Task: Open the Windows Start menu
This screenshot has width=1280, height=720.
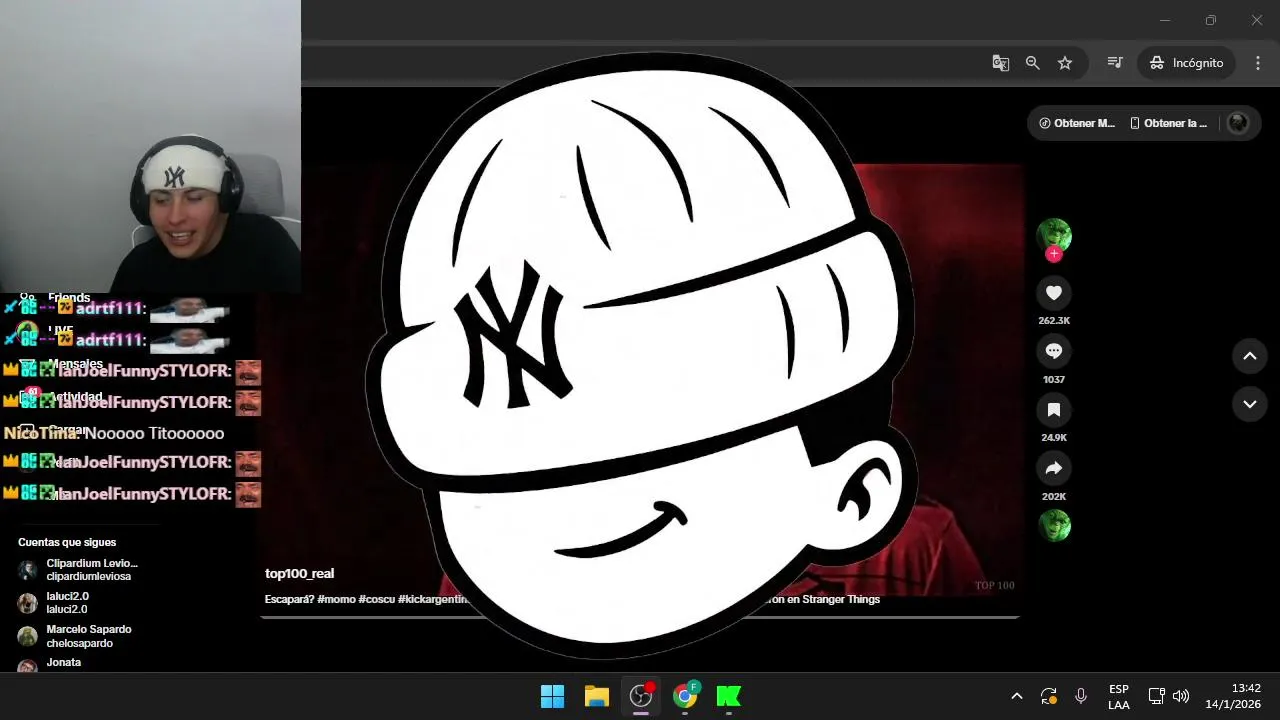Action: pos(552,696)
